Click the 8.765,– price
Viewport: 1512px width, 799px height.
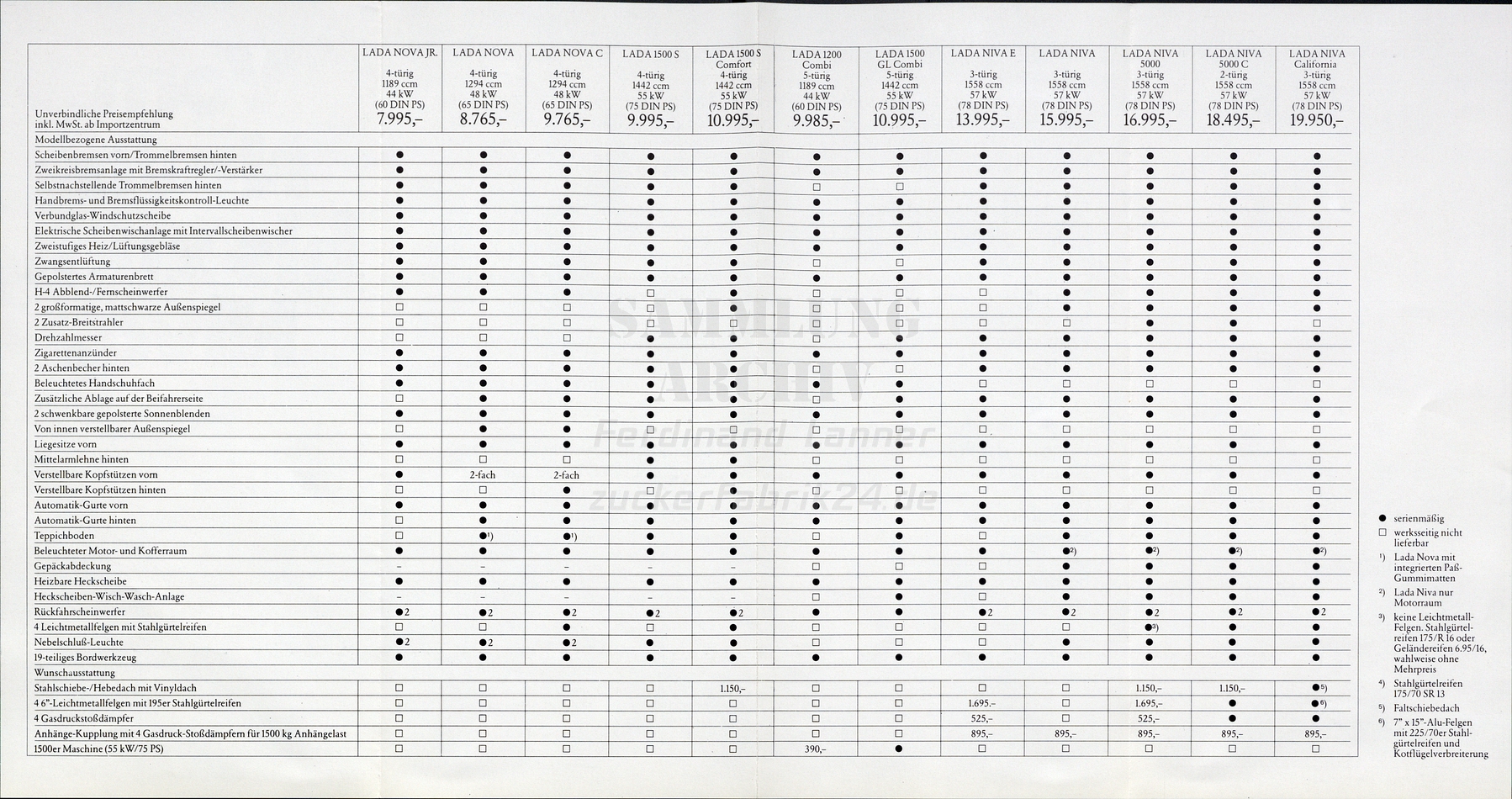coord(484,119)
